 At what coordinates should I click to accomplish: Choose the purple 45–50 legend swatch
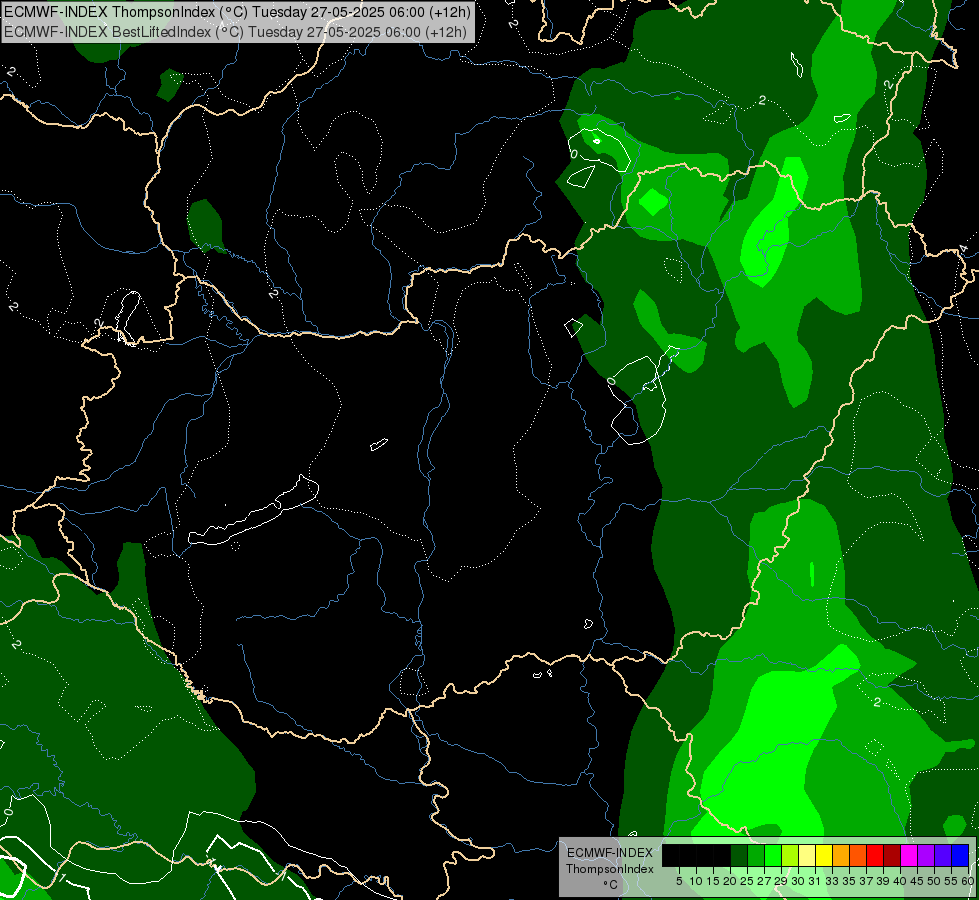coord(926,855)
